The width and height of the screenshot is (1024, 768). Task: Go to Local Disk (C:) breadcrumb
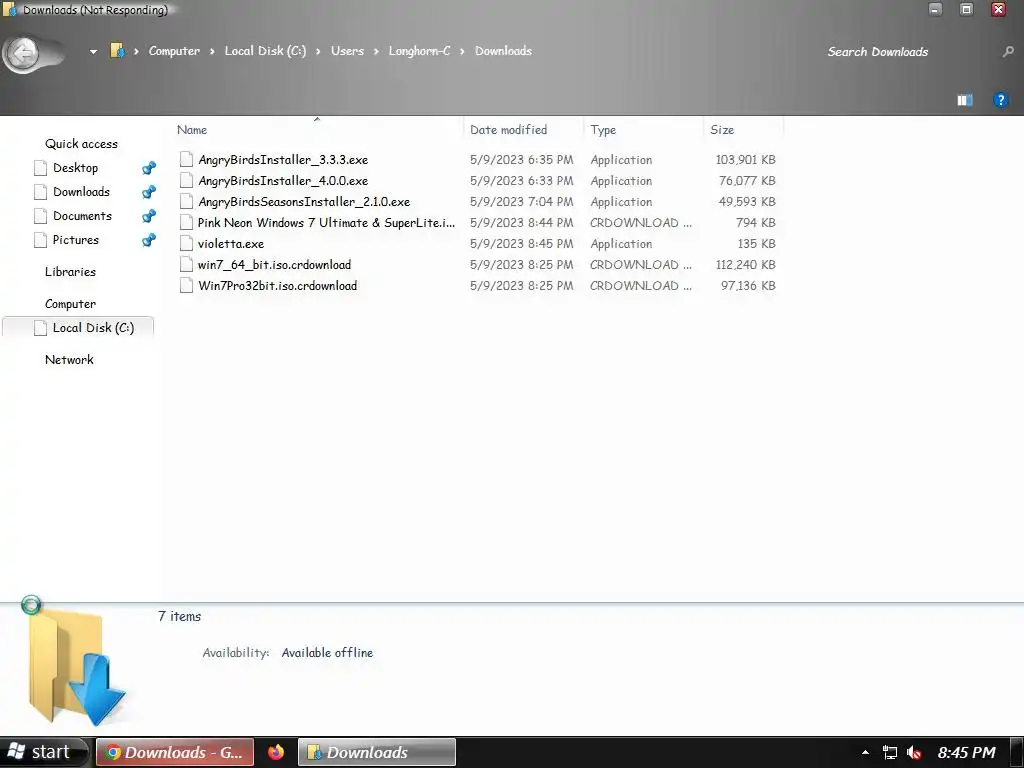point(265,51)
